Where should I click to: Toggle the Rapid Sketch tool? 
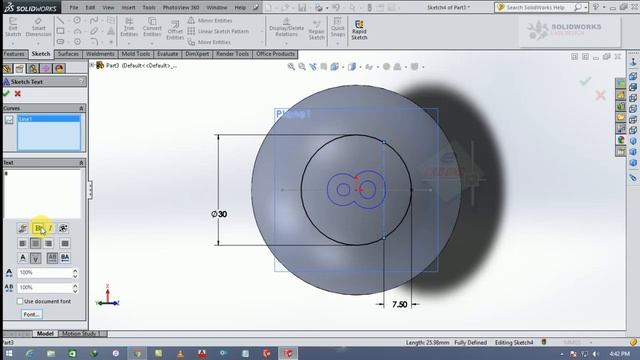click(x=359, y=29)
